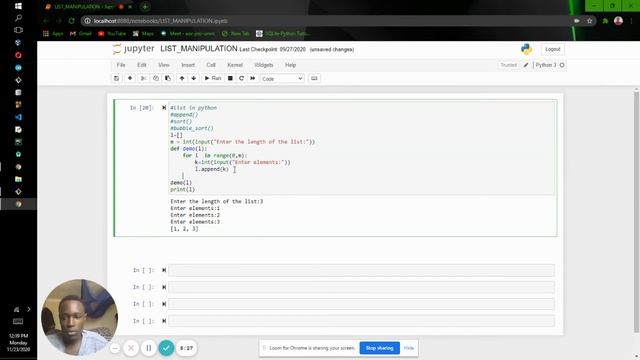Cancel the Loom recording with the X button

131,348
